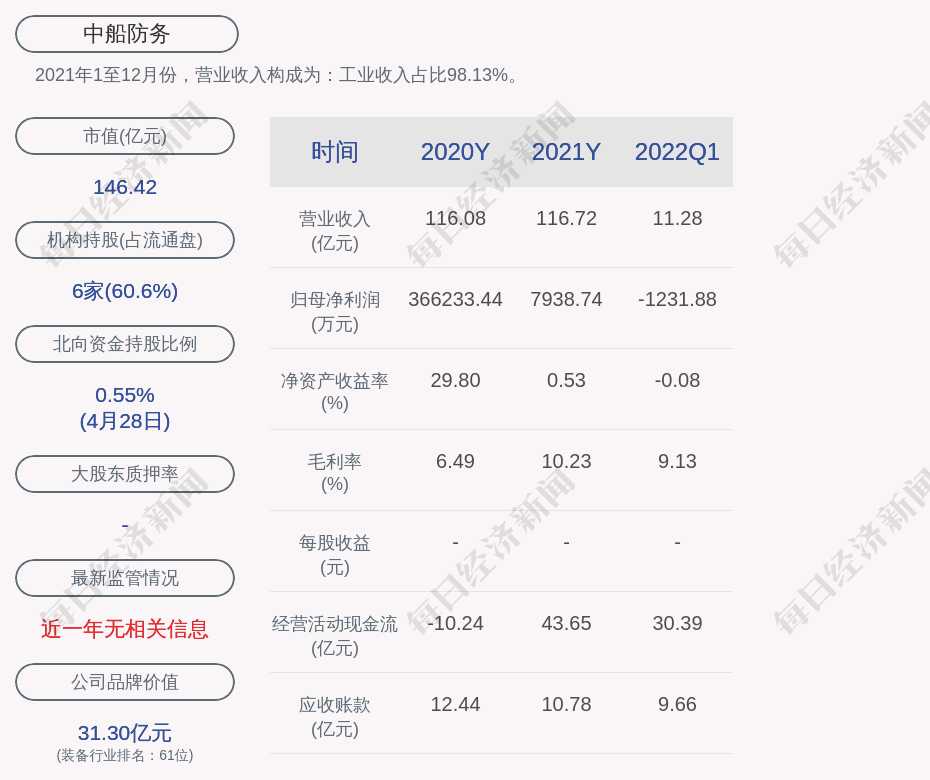Select the brand value 31.30亿元
The height and width of the screenshot is (780, 930).
pos(125,733)
